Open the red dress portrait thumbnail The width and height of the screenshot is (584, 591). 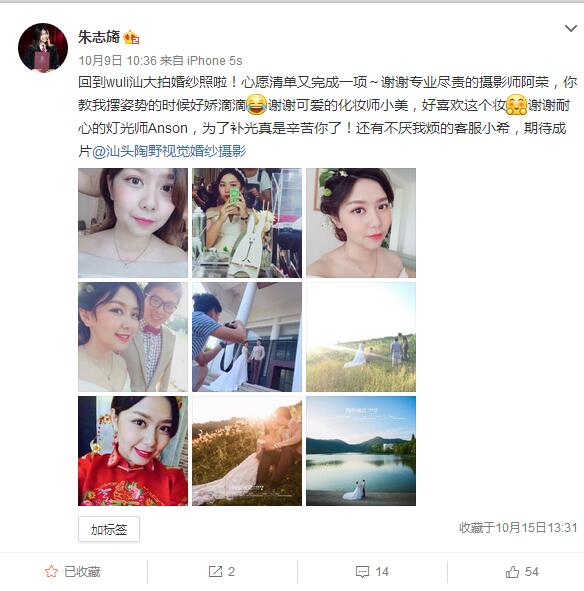(x=133, y=451)
